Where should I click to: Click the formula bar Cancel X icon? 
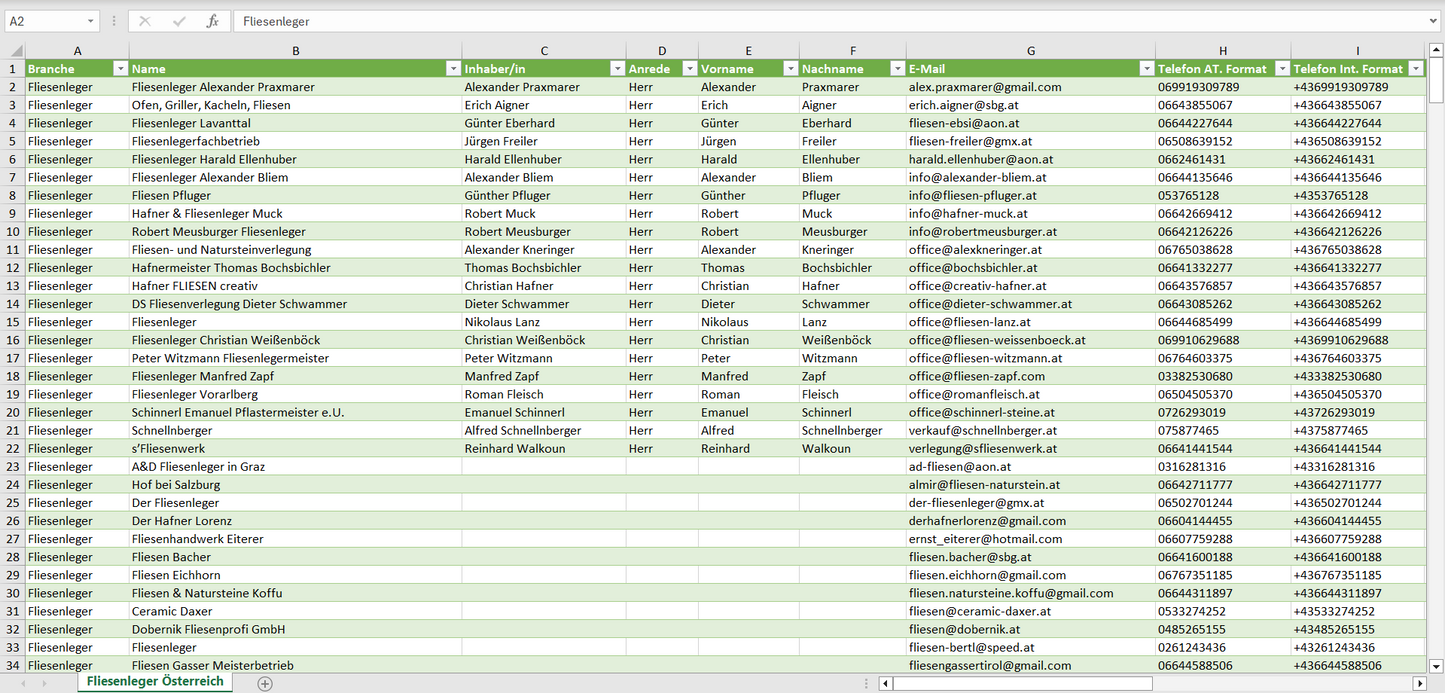[x=145, y=21]
